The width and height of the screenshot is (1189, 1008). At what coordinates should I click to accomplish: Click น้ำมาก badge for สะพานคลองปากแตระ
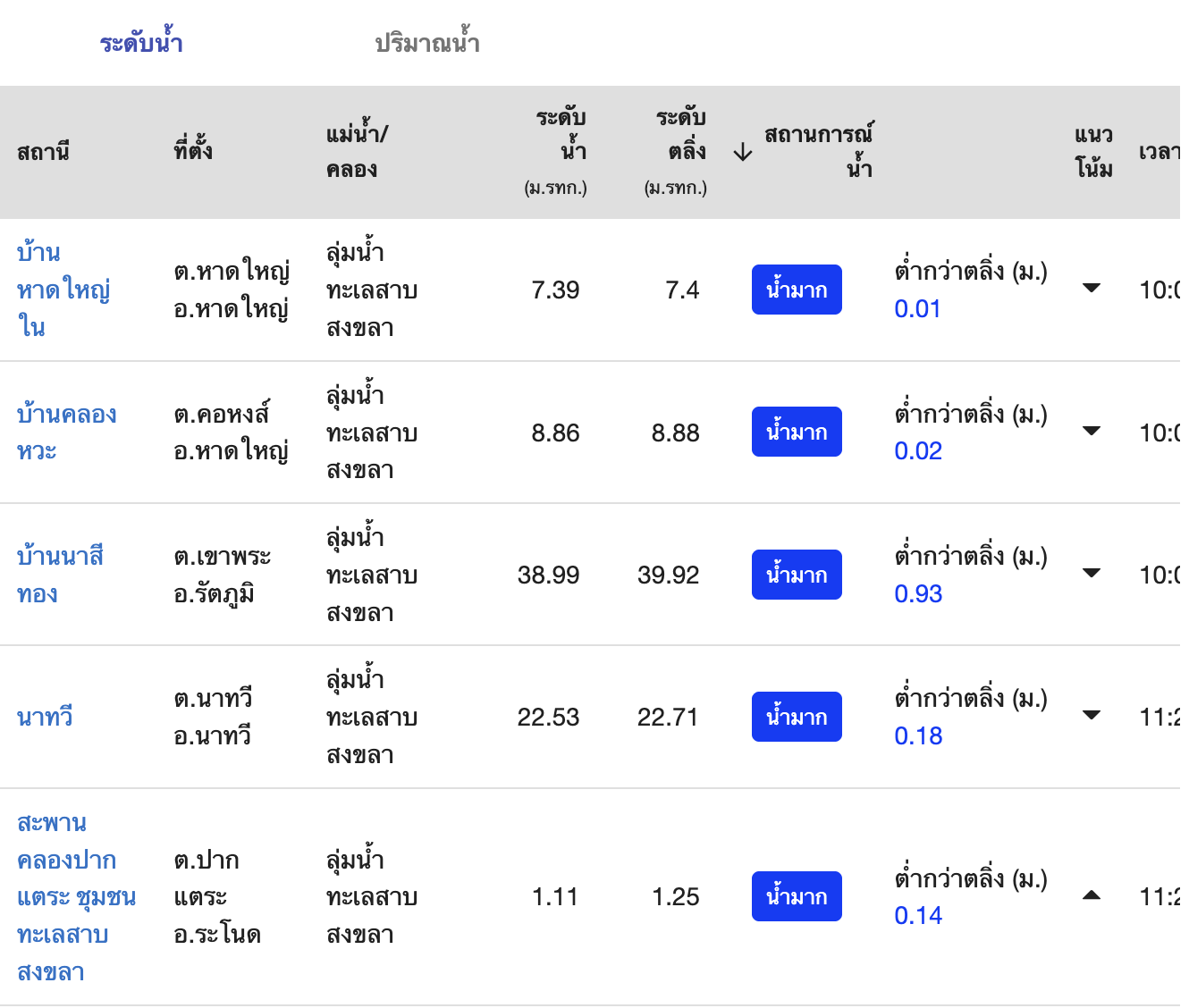[797, 896]
